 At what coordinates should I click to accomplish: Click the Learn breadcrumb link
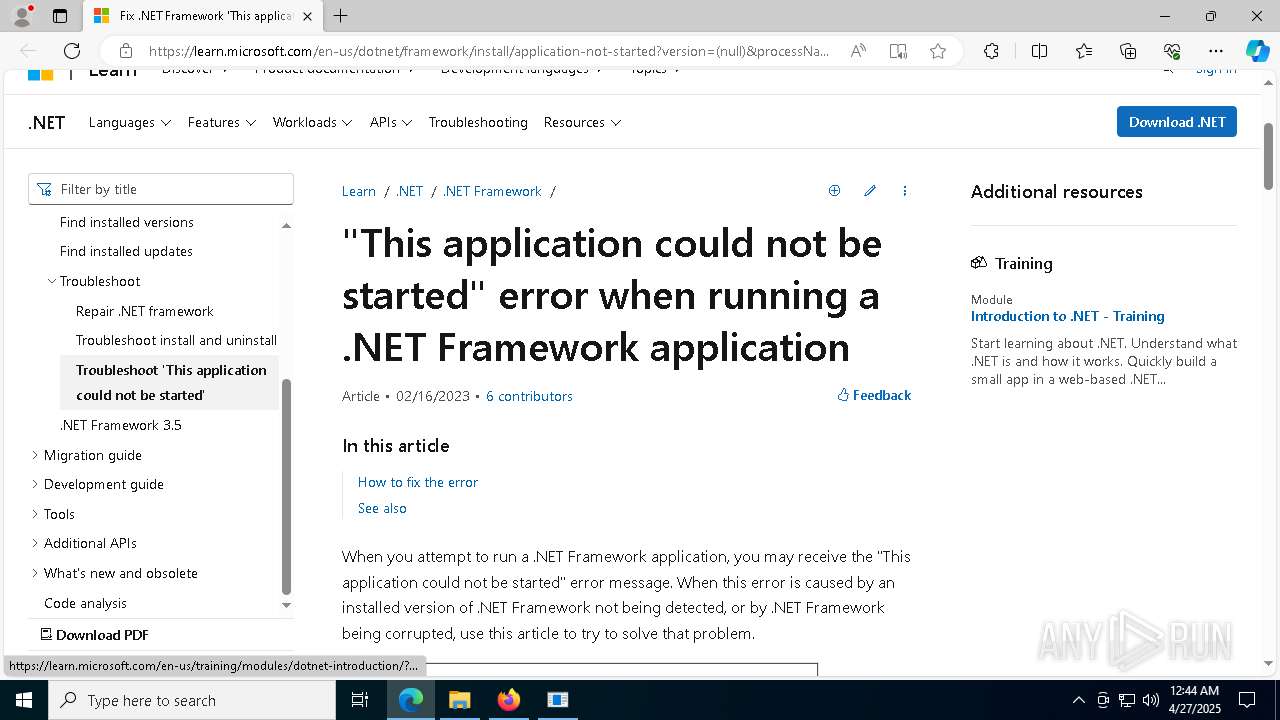pyautogui.click(x=359, y=191)
